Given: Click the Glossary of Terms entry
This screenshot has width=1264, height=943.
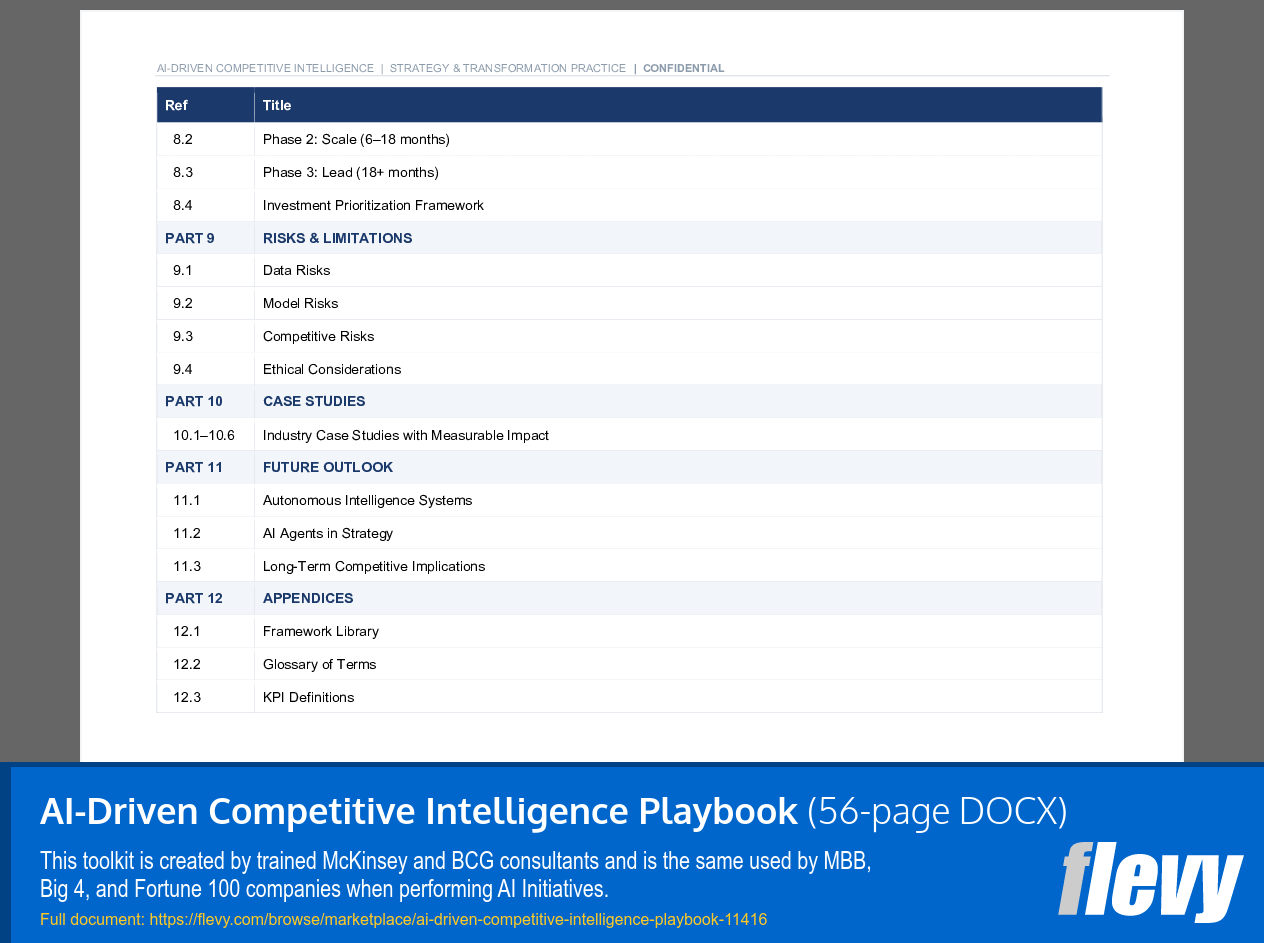Looking at the screenshot, I should (320, 664).
